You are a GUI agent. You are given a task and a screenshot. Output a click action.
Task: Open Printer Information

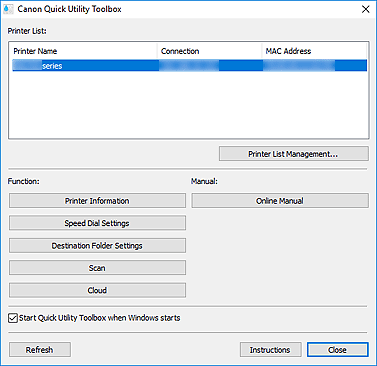[97, 201]
